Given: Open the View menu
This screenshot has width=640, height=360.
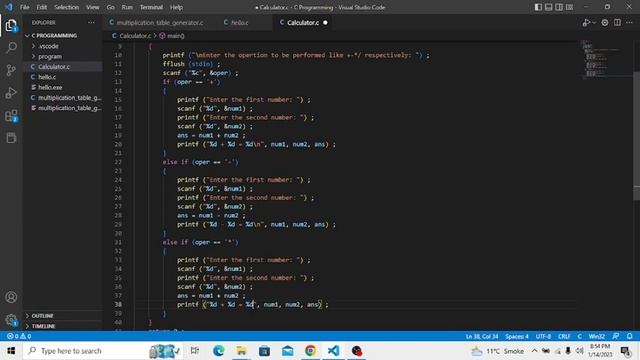Looking at the screenshot, I should [x=93, y=7].
